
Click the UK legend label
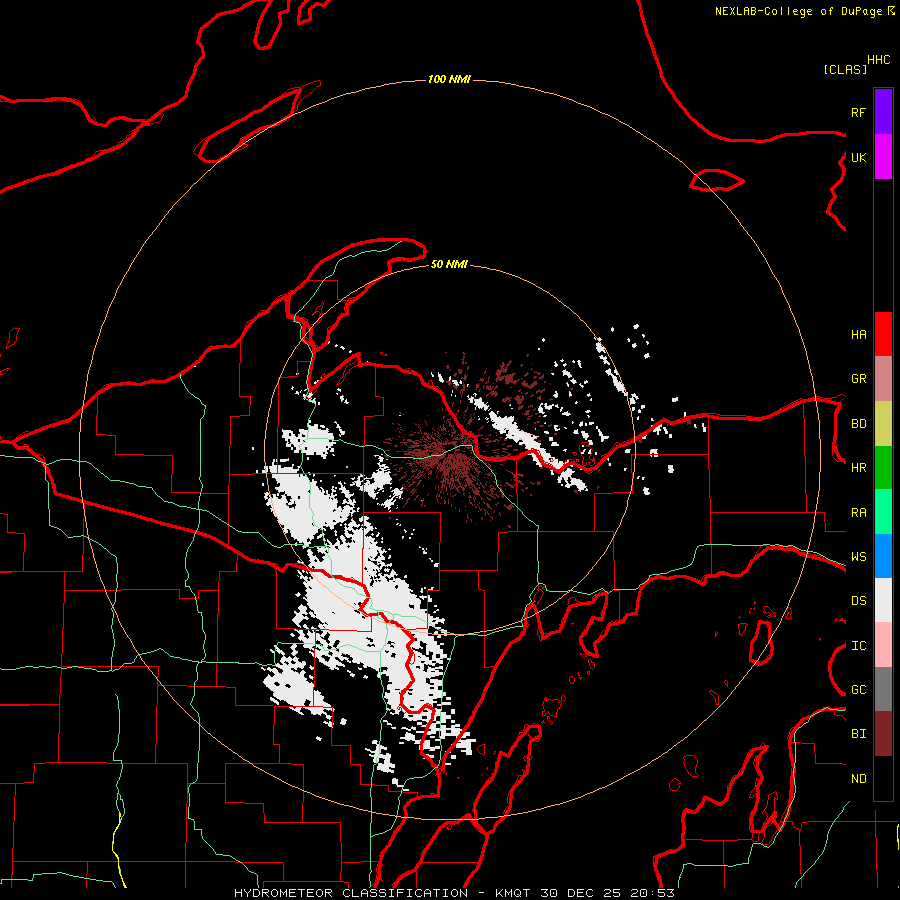858,157
